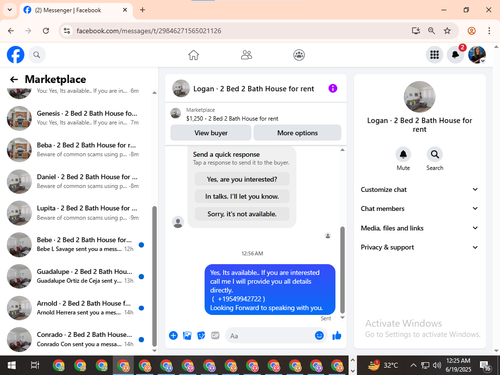Open Chrome zoom magnifier icon
This screenshot has height=375, width=500.
point(431,31)
